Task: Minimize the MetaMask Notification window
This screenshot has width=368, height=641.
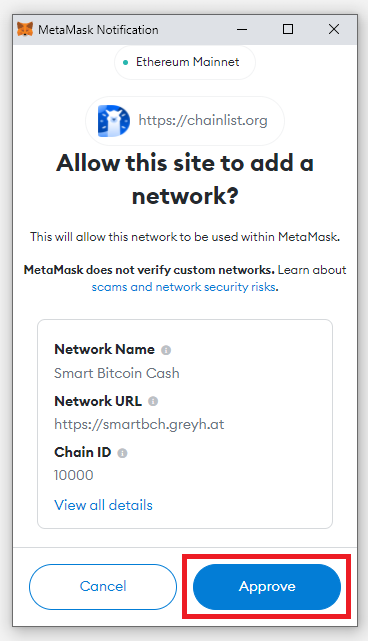Action: pos(242,29)
